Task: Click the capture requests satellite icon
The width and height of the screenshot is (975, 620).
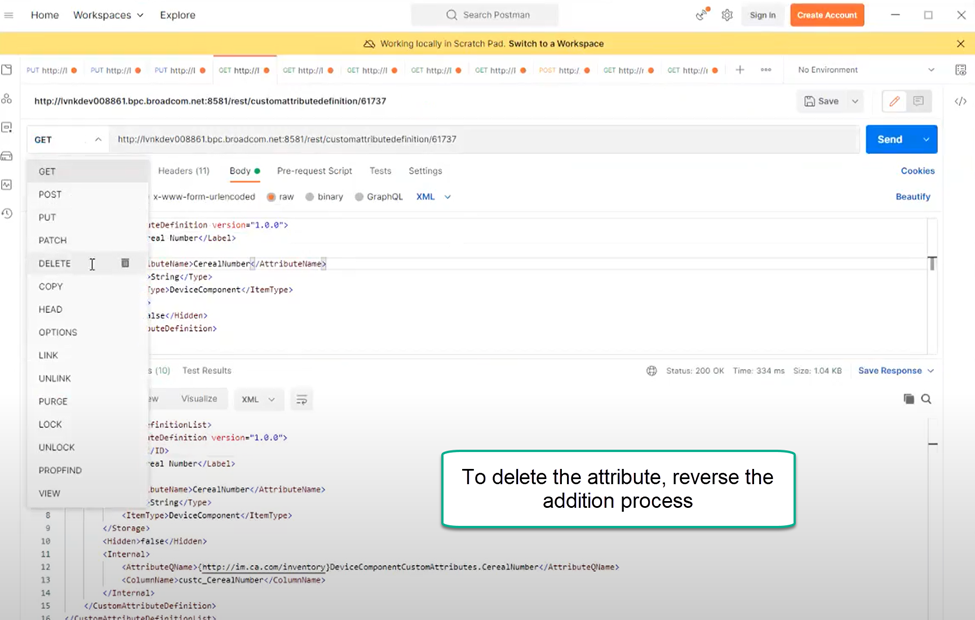Action: [x=702, y=14]
